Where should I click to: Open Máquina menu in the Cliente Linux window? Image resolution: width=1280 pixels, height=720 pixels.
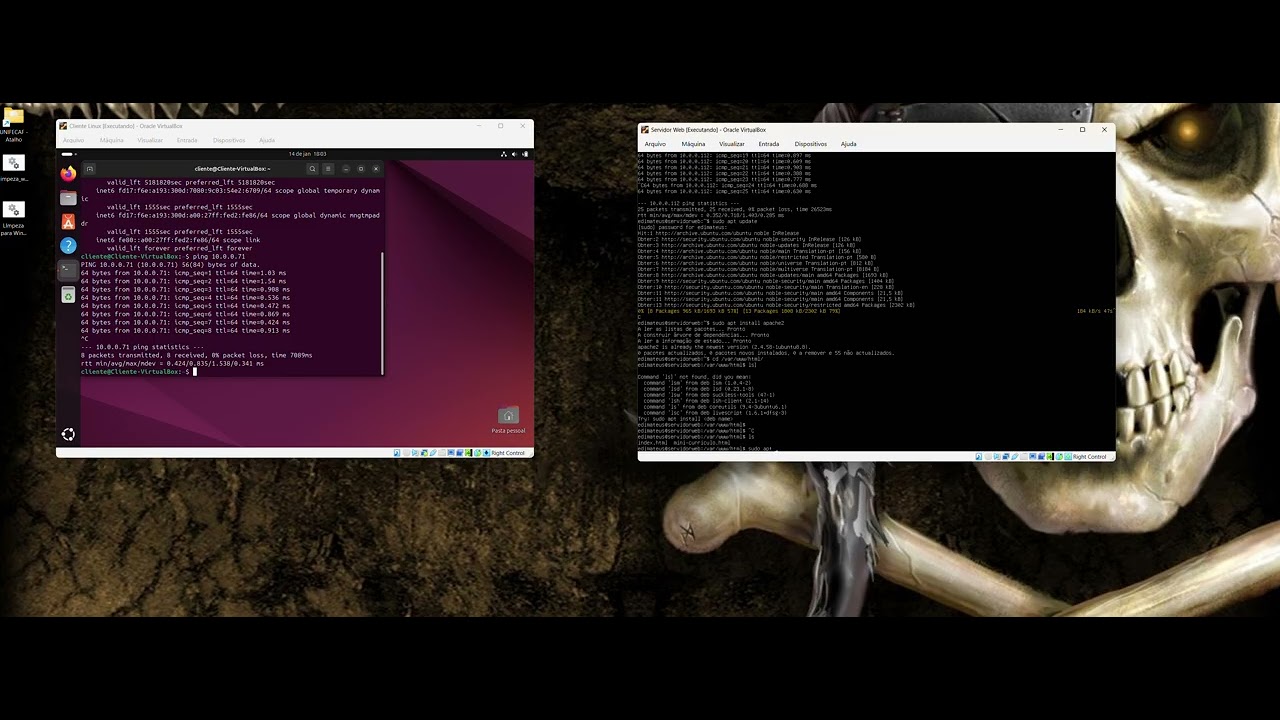coord(111,140)
